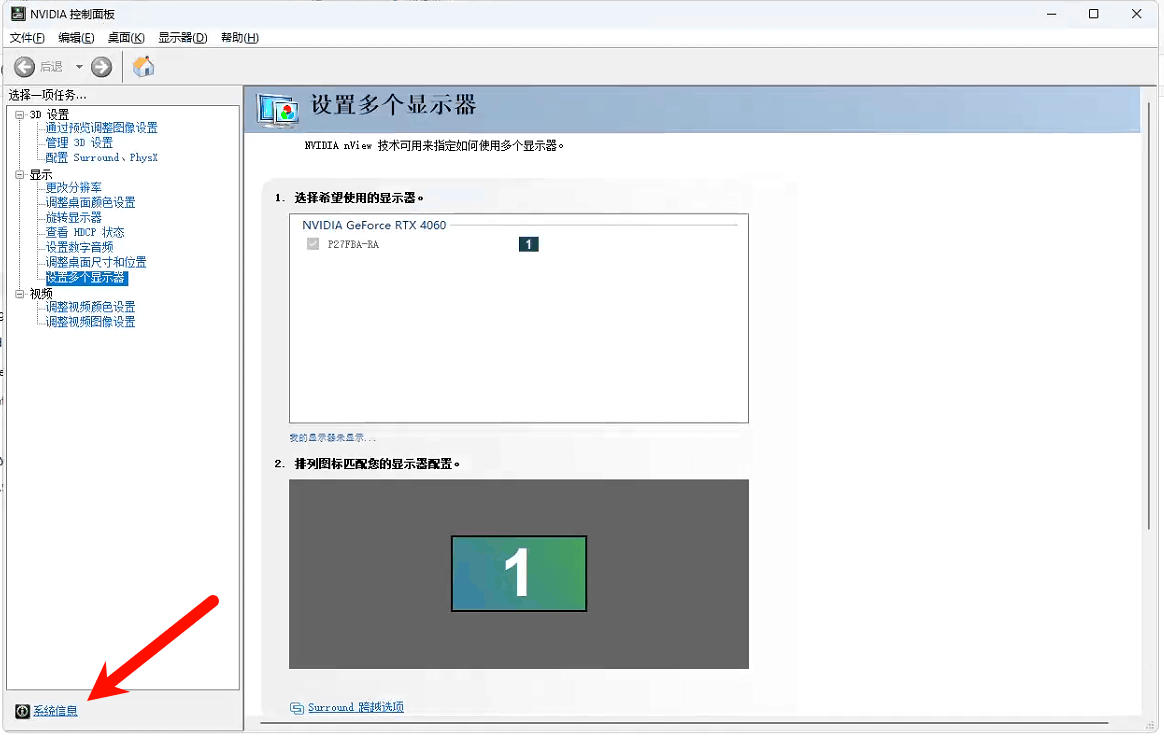The width and height of the screenshot is (1164, 737).
Task: Open 查看 HDCP 状态 task
Action: 85,232
